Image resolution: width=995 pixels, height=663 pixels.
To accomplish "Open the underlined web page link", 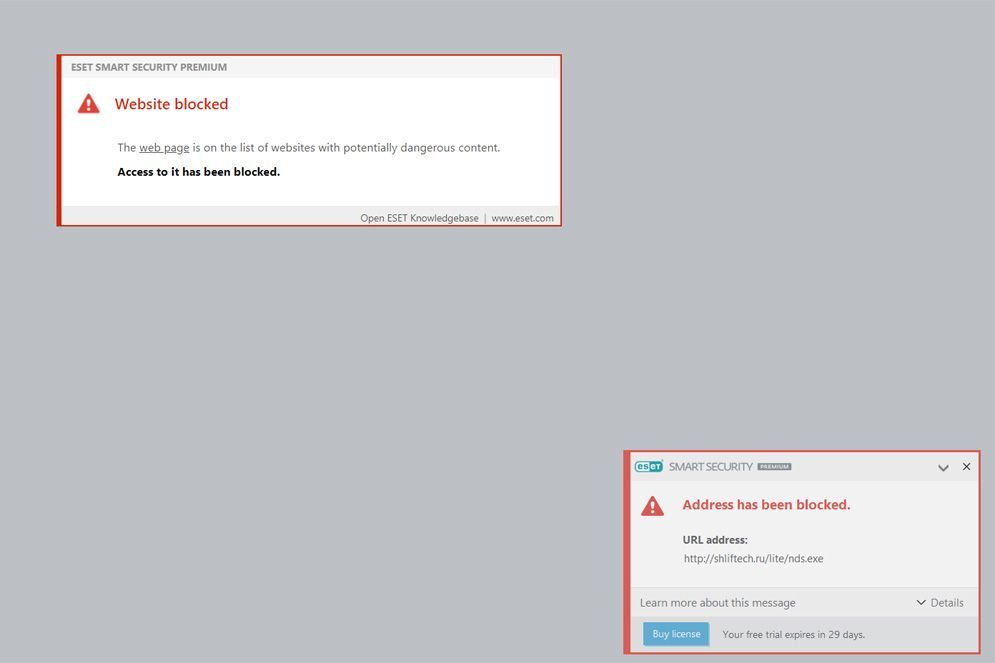I will [164, 148].
